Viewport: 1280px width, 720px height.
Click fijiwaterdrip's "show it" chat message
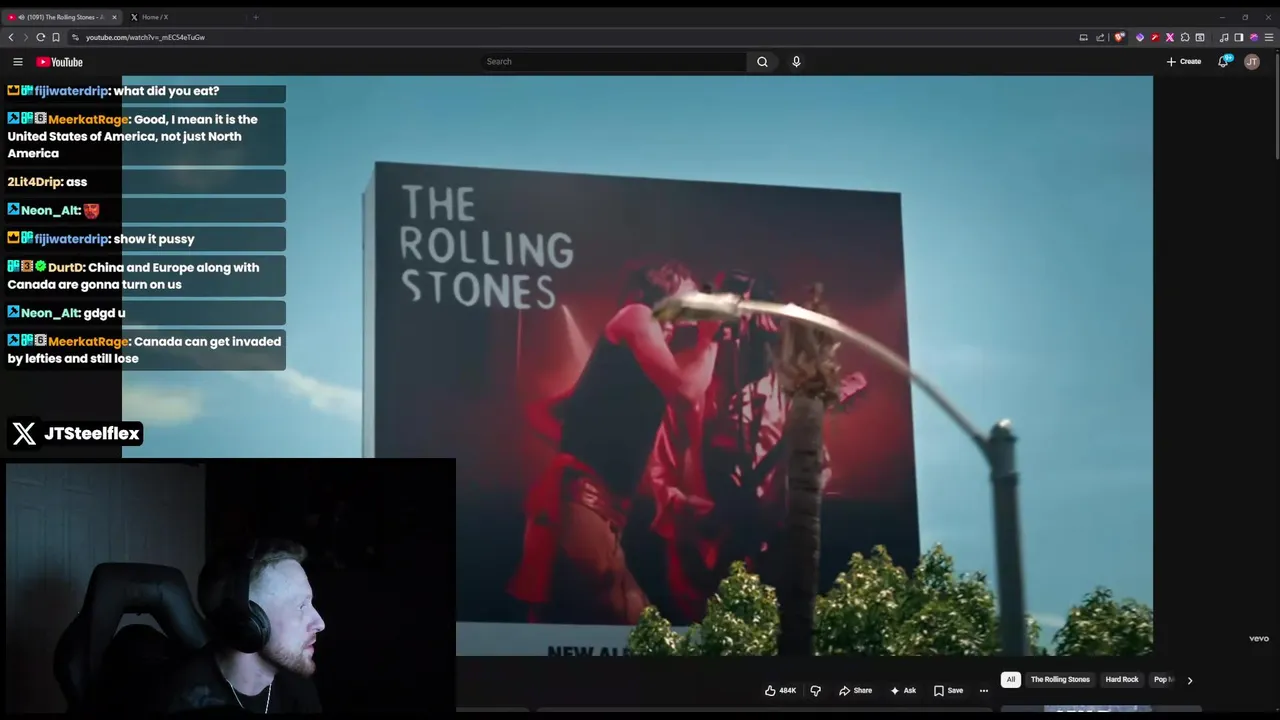(145, 239)
